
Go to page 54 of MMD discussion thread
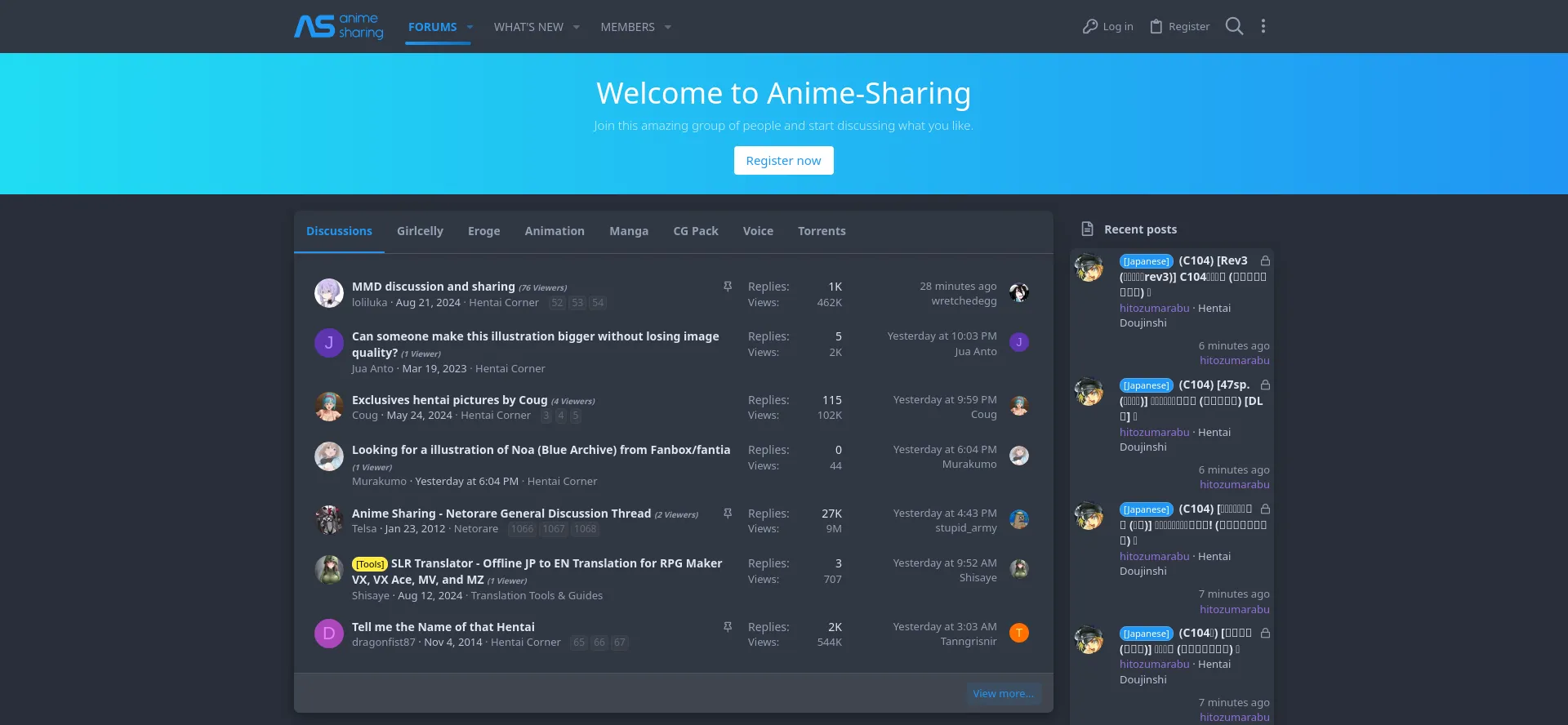click(598, 303)
